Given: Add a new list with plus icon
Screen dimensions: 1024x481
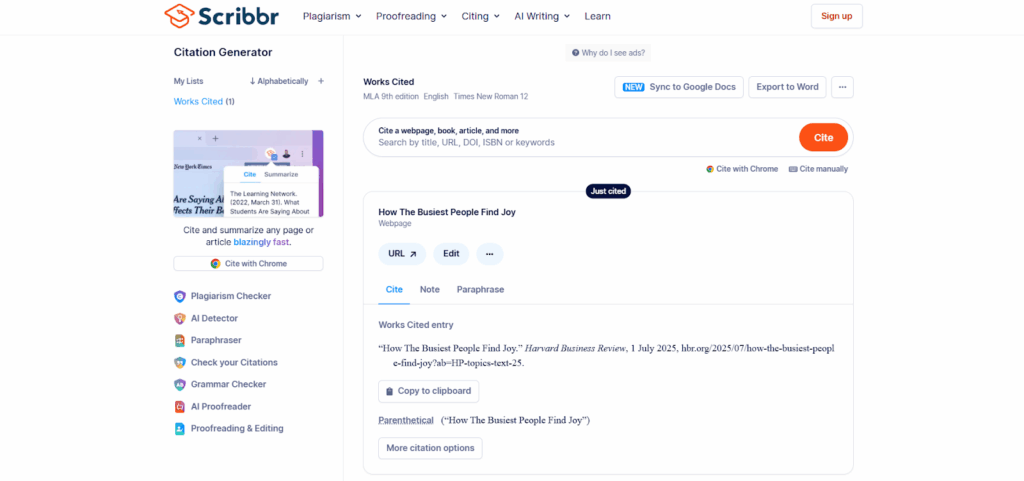Looking at the screenshot, I should click(321, 82).
